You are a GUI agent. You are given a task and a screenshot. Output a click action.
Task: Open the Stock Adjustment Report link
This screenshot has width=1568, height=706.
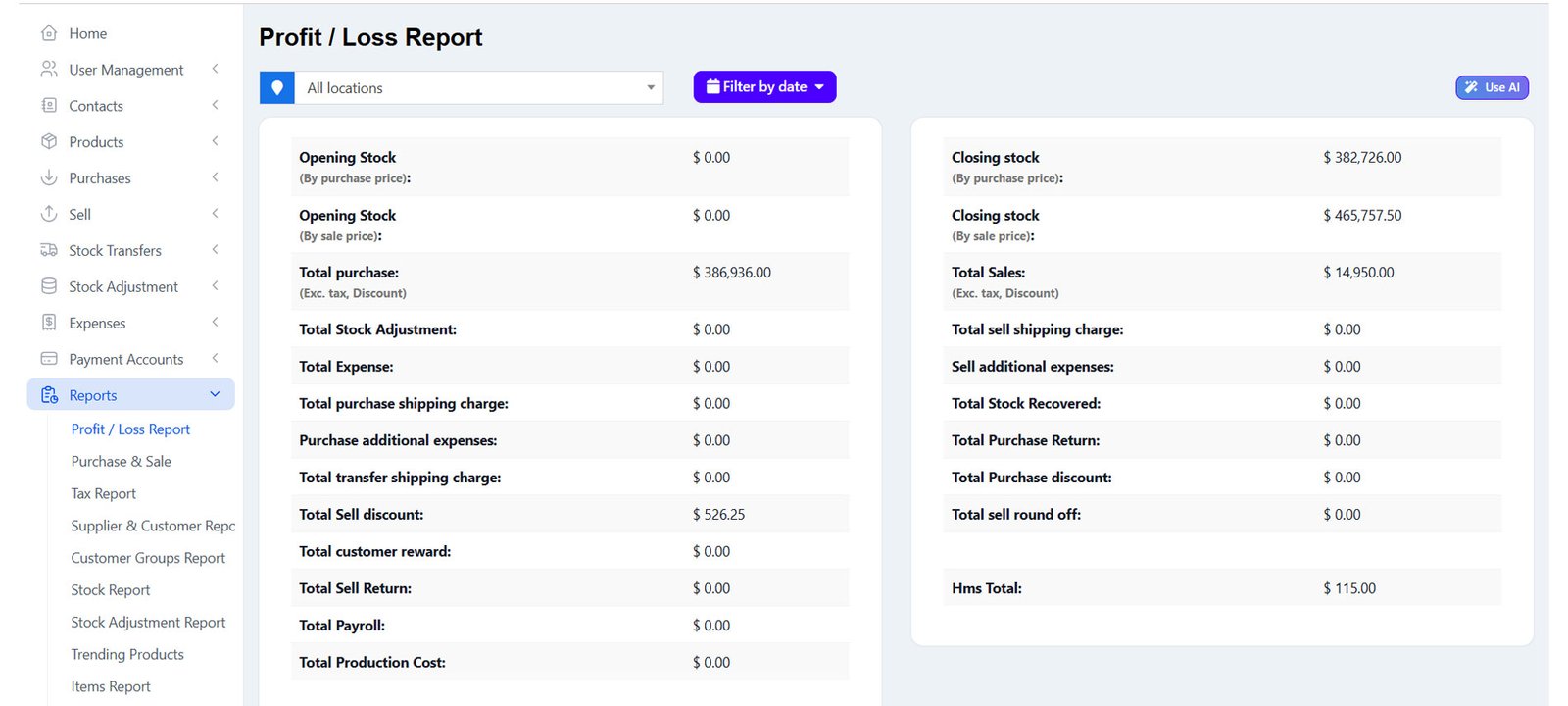(x=148, y=623)
